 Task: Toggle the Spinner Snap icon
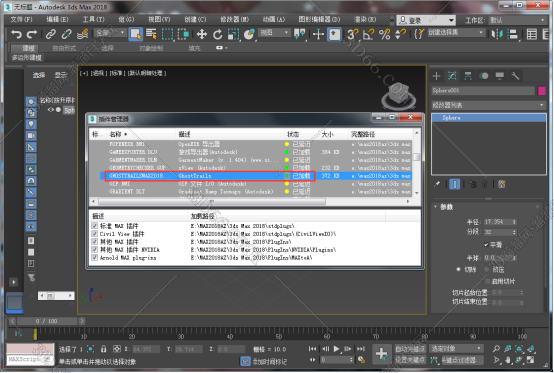point(400,34)
